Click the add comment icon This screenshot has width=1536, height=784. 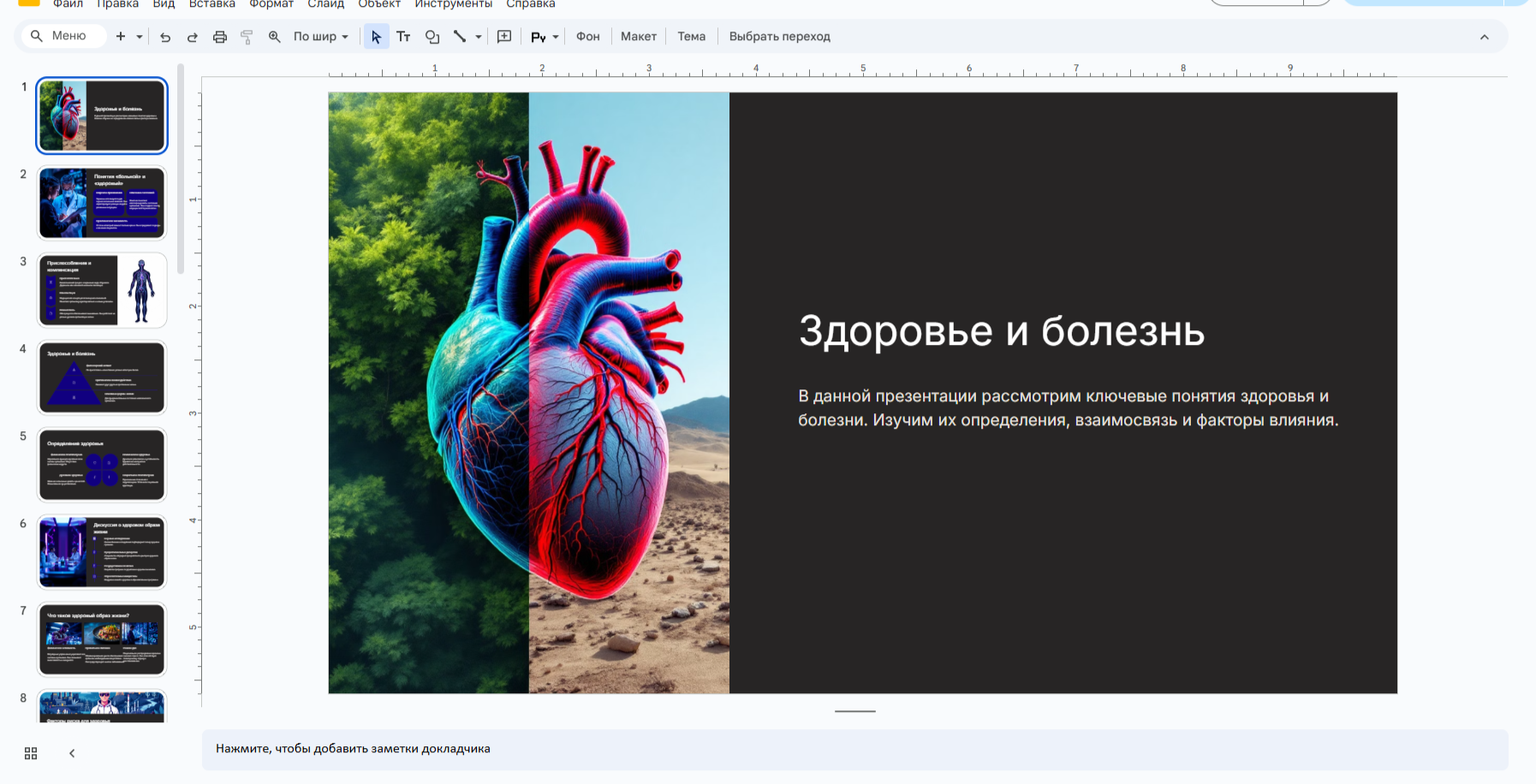(x=504, y=37)
